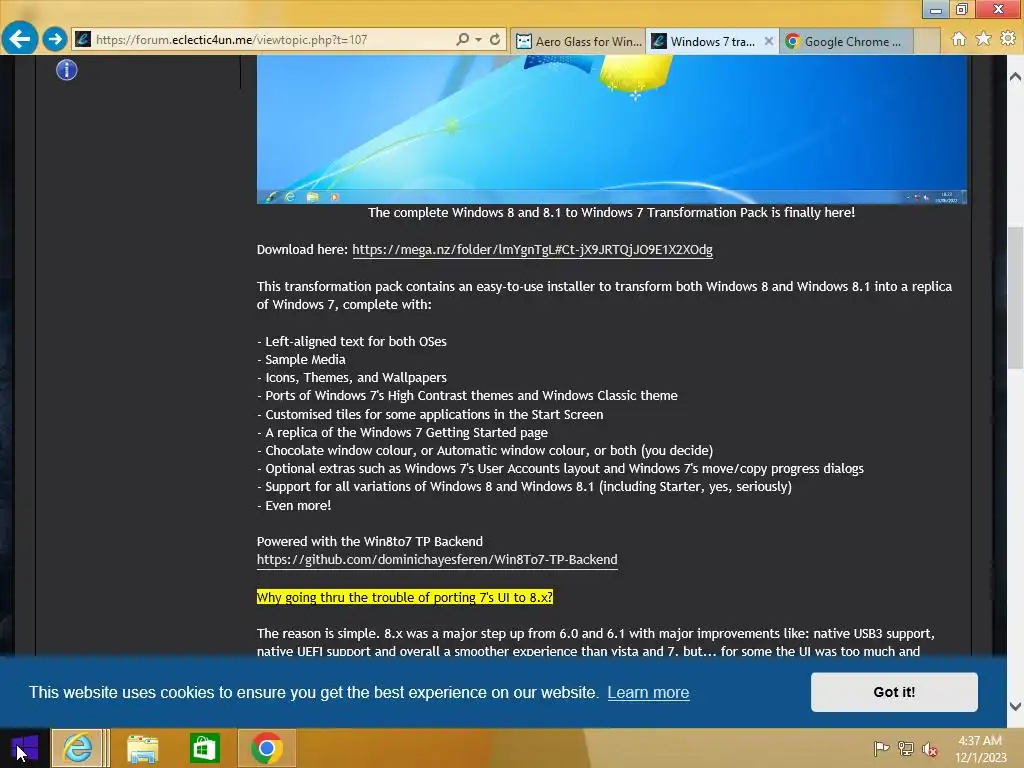Dismiss the cookie banner with Got it!
Screen dimensions: 1024x768
click(x=894, y=692)
